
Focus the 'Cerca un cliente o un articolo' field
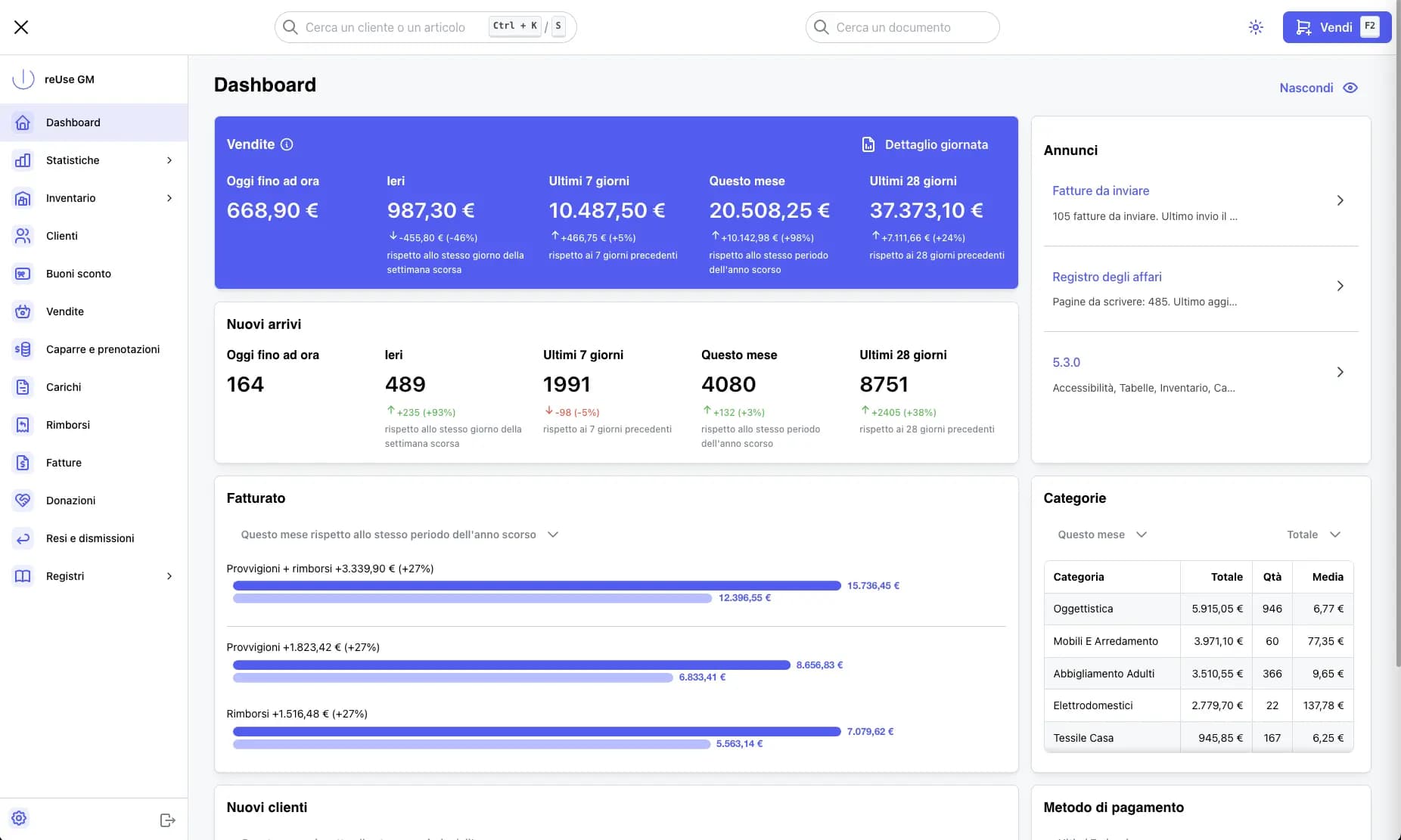pyautogui.click(x=425, y=27)
